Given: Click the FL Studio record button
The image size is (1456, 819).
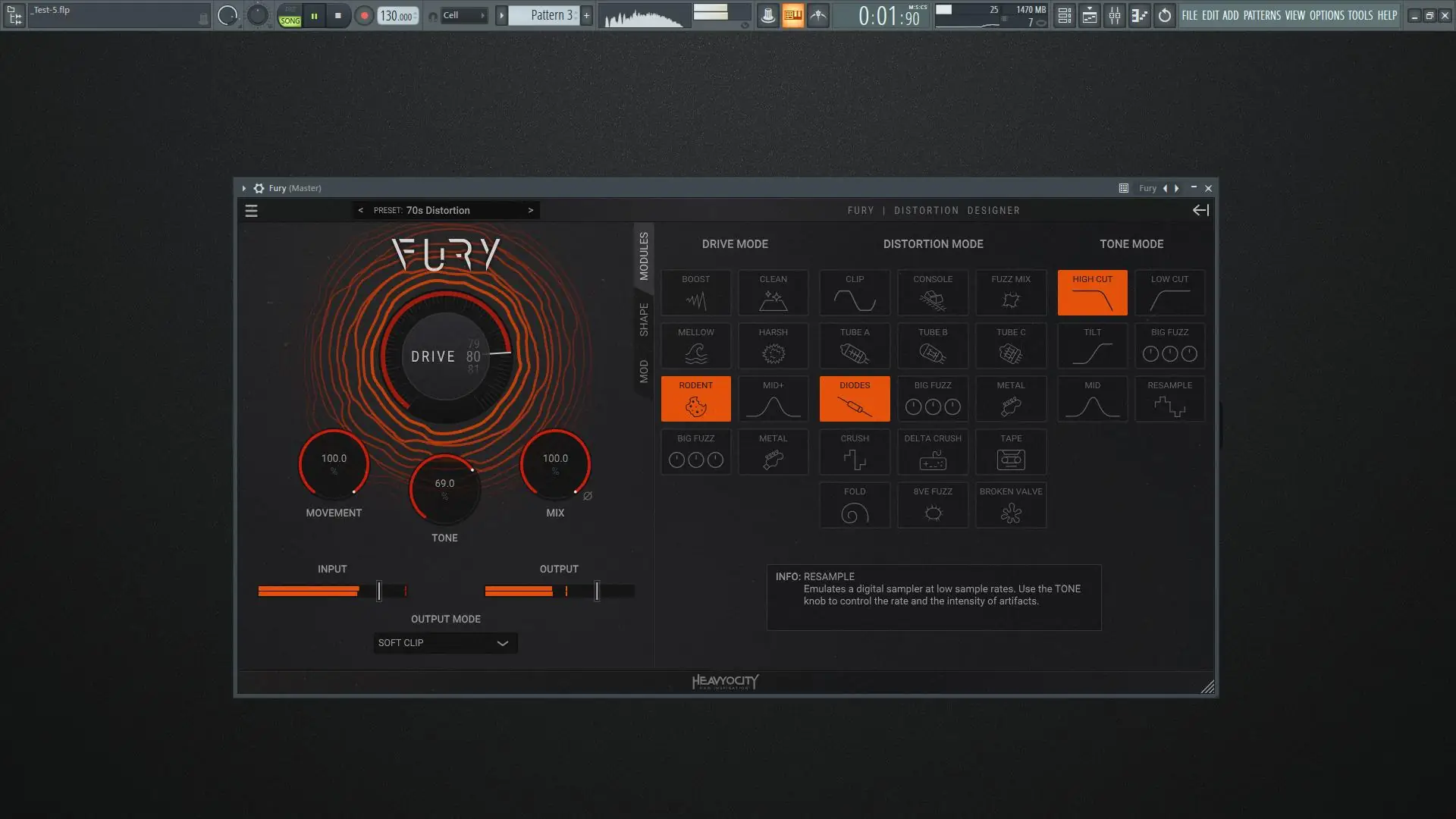Looking at the screenshot, I should (x=364, y=15).
